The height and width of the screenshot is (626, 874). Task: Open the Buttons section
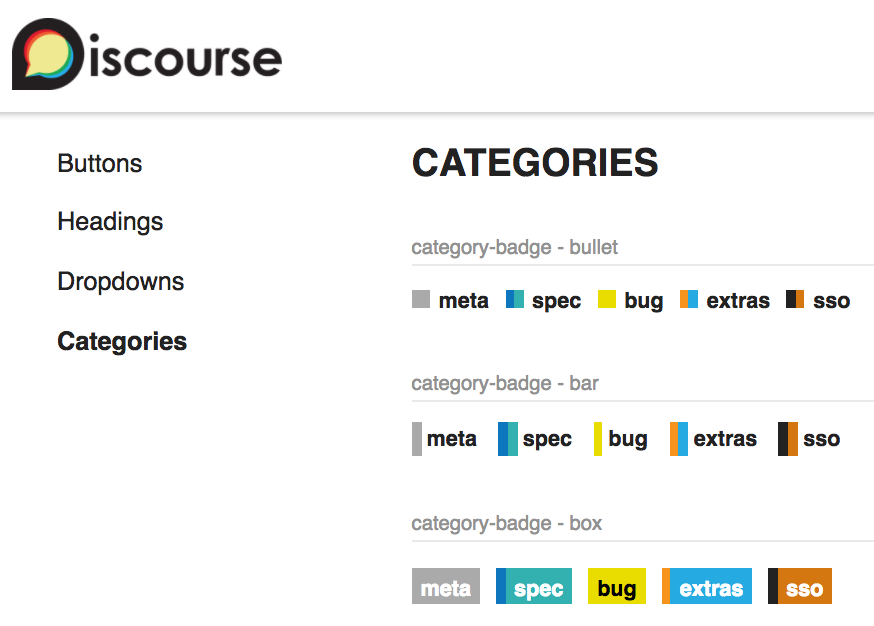pos(100,164)
